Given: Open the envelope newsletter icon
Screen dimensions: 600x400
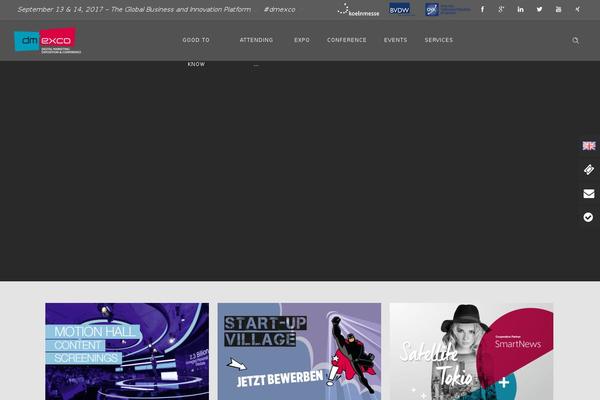Looking at the screenshot, I should click(589, 194).
